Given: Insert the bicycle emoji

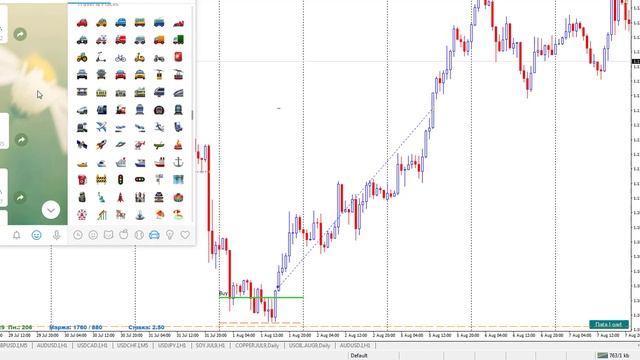Looking at the screenshot, I should [120, 58].
